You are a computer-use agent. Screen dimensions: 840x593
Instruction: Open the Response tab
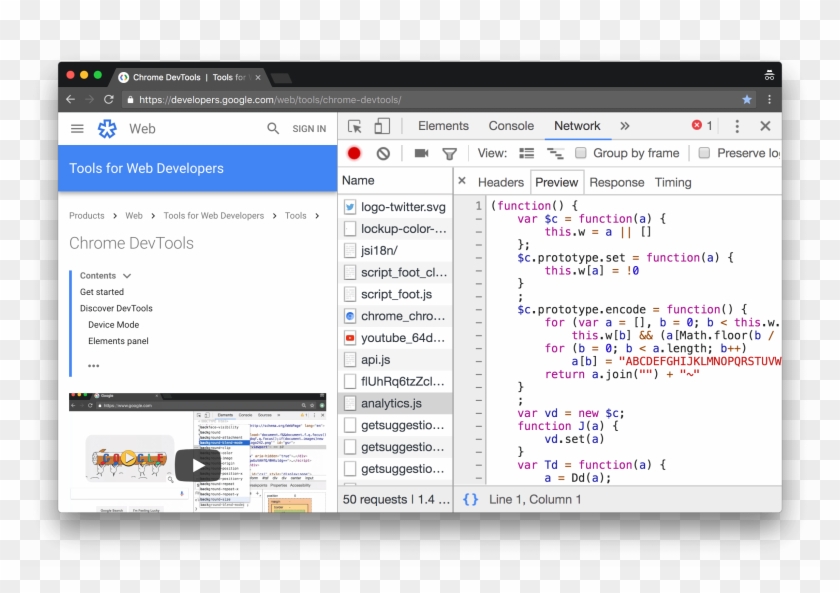pyautogui.click(x=616, y=182)
